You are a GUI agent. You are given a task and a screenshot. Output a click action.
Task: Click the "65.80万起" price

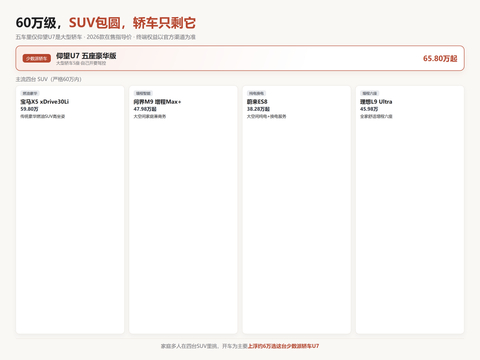click(x=440, y=58)
